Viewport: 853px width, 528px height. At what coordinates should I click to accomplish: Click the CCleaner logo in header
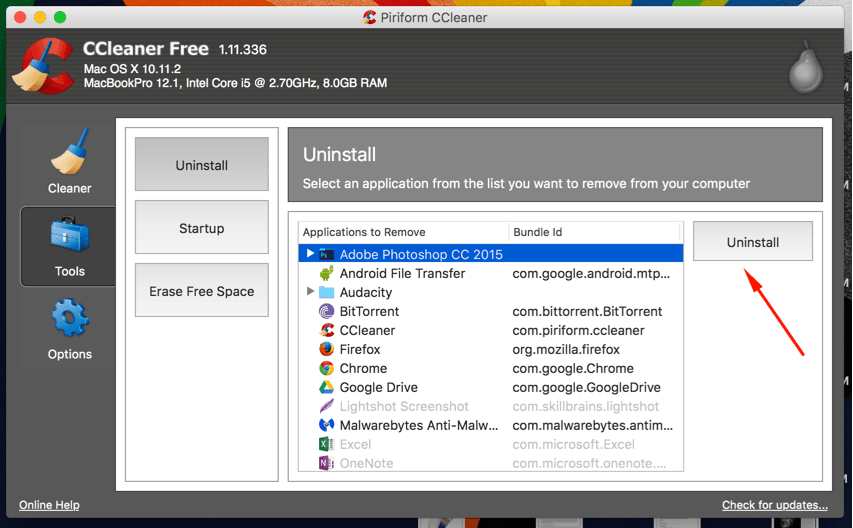point(43,66)
